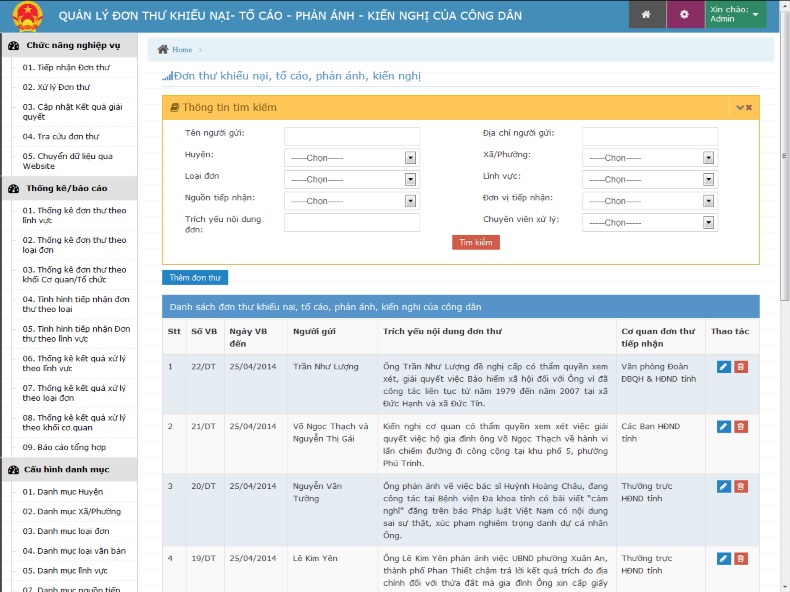This screenshot has height=592, width=790.
Task: Click edit icon for record 21/DT
Action: 724,427
